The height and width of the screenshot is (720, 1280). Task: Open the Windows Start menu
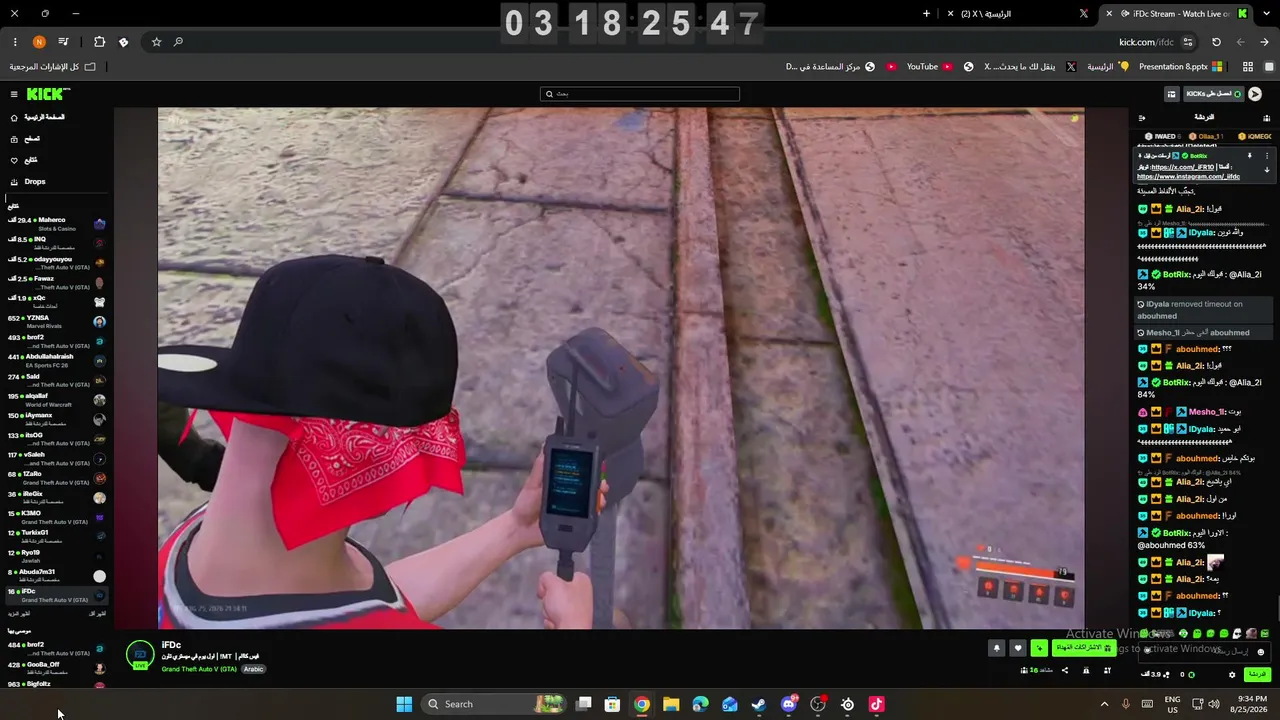click(404, 704)
